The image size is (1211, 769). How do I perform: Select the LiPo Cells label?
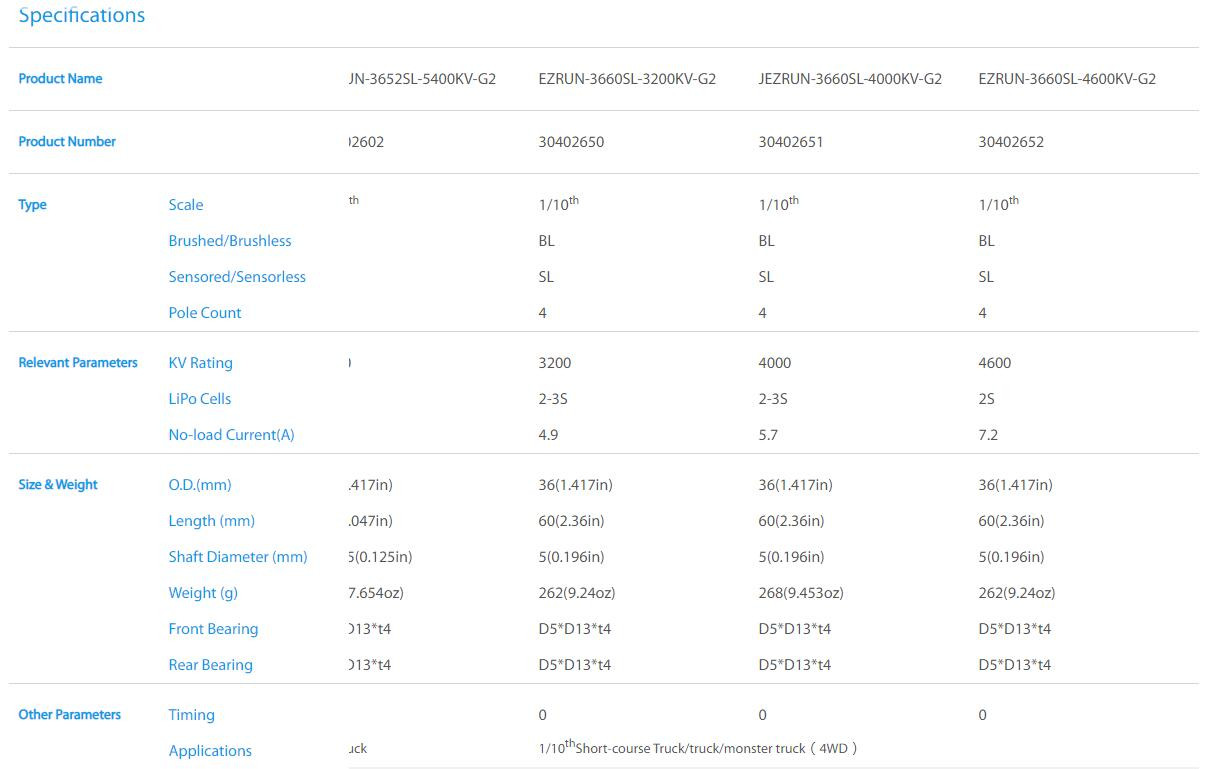(x=200, y=399)
